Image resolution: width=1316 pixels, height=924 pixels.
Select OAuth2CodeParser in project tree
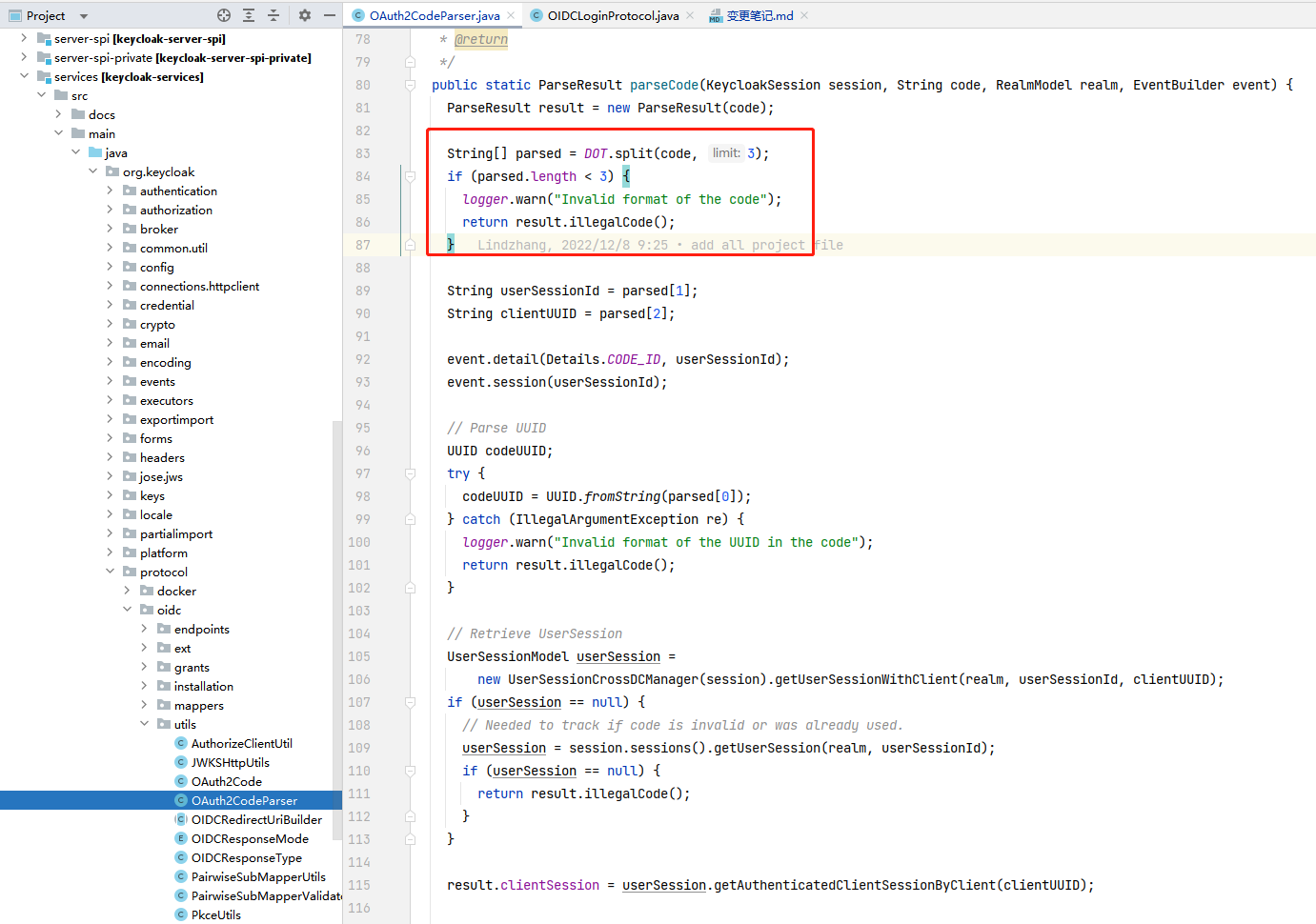[244, 800]
